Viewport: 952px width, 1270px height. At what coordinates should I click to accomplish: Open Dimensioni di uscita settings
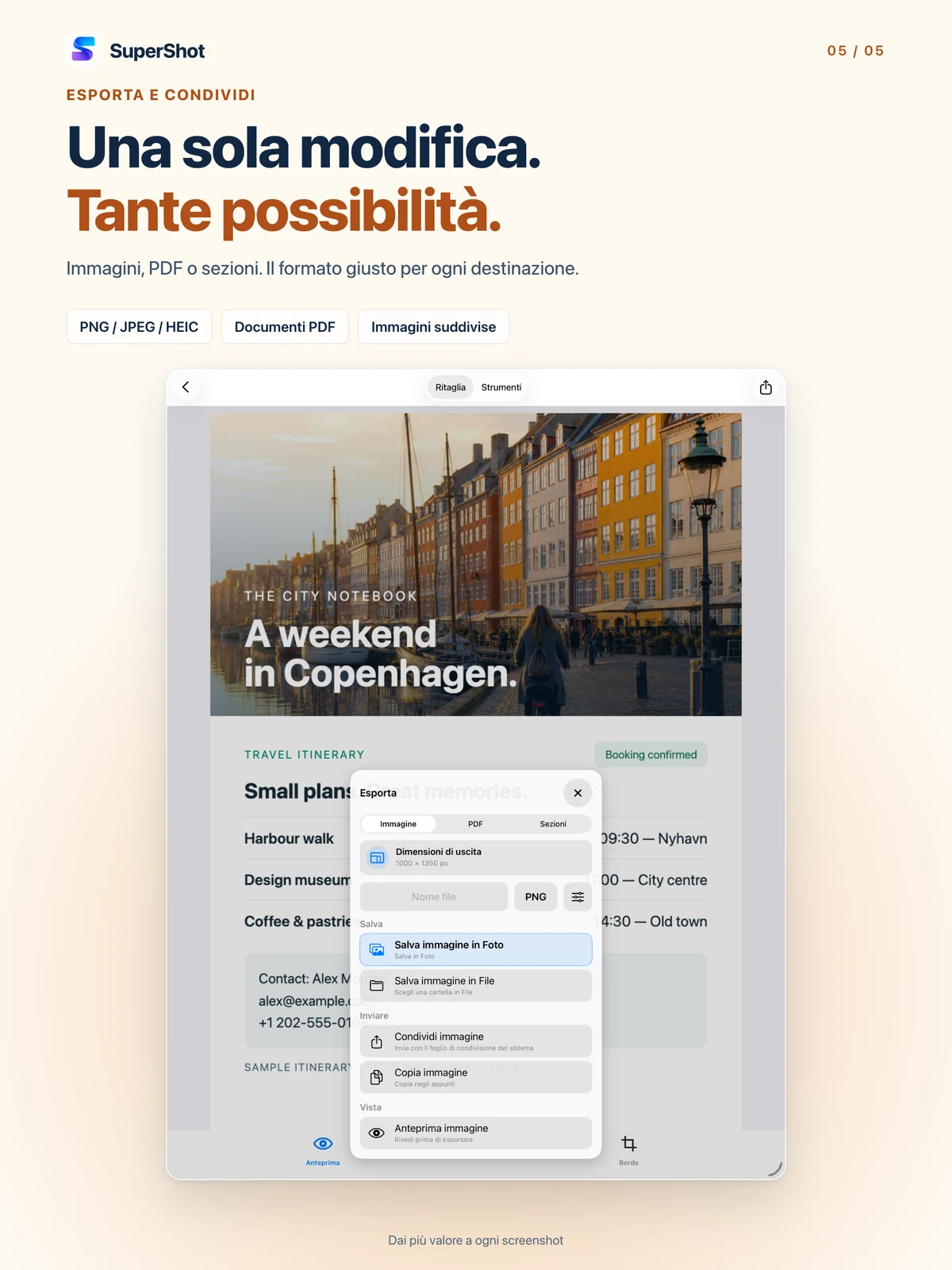(476, 857)
